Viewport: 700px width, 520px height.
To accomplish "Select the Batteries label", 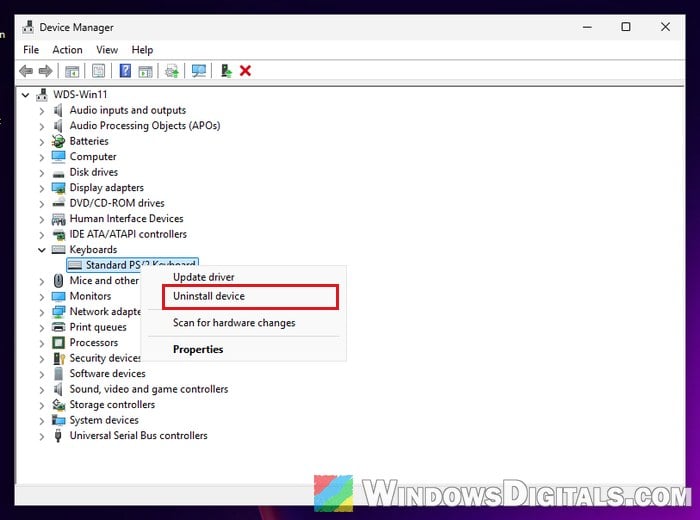I will pos(89,141).
